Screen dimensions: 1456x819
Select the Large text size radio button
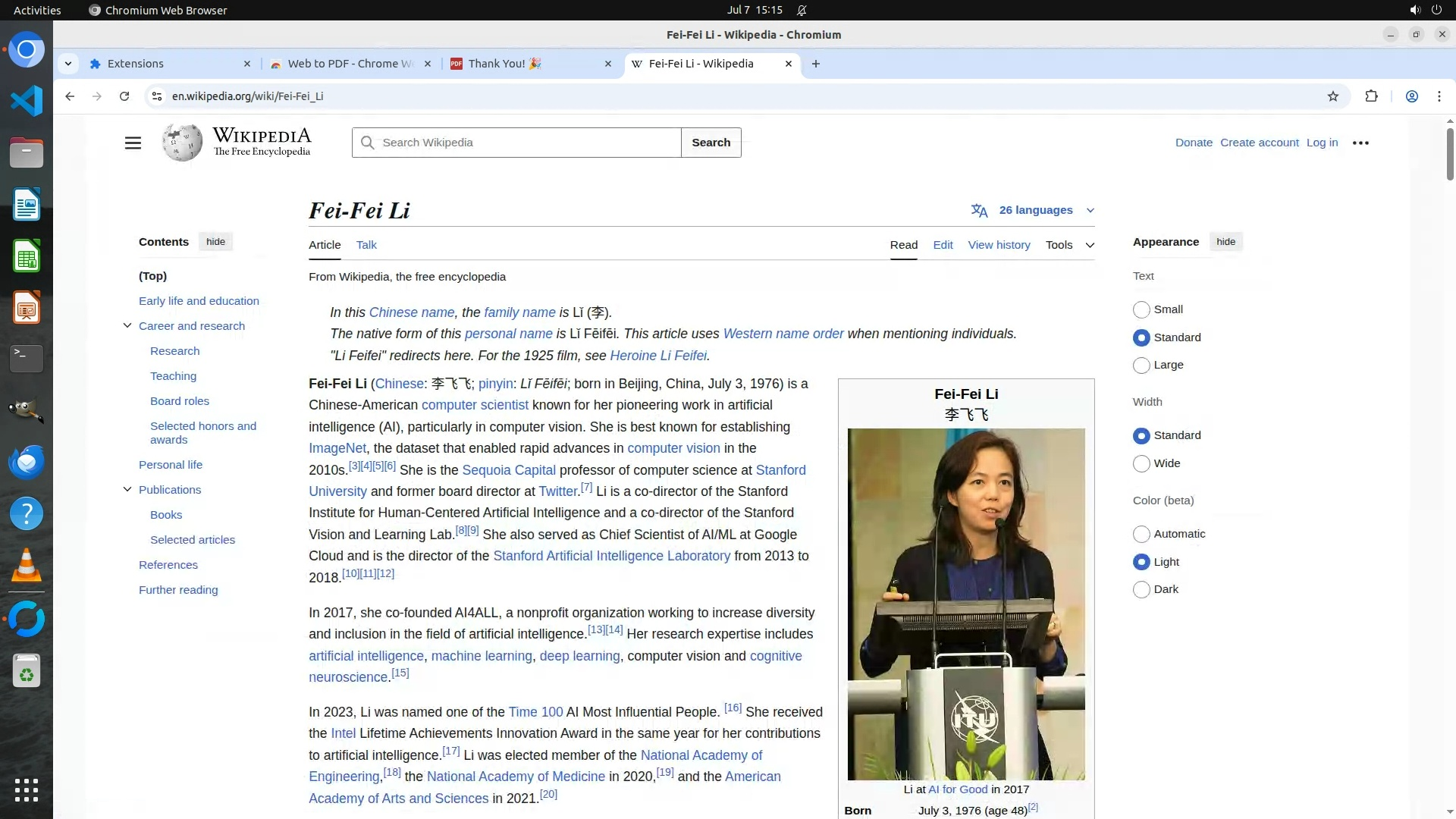pos(1141,366)
